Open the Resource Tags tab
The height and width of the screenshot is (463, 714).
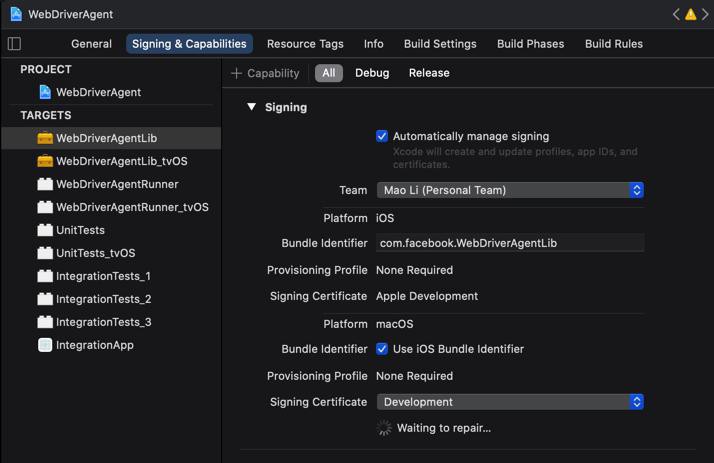point(305,44)
